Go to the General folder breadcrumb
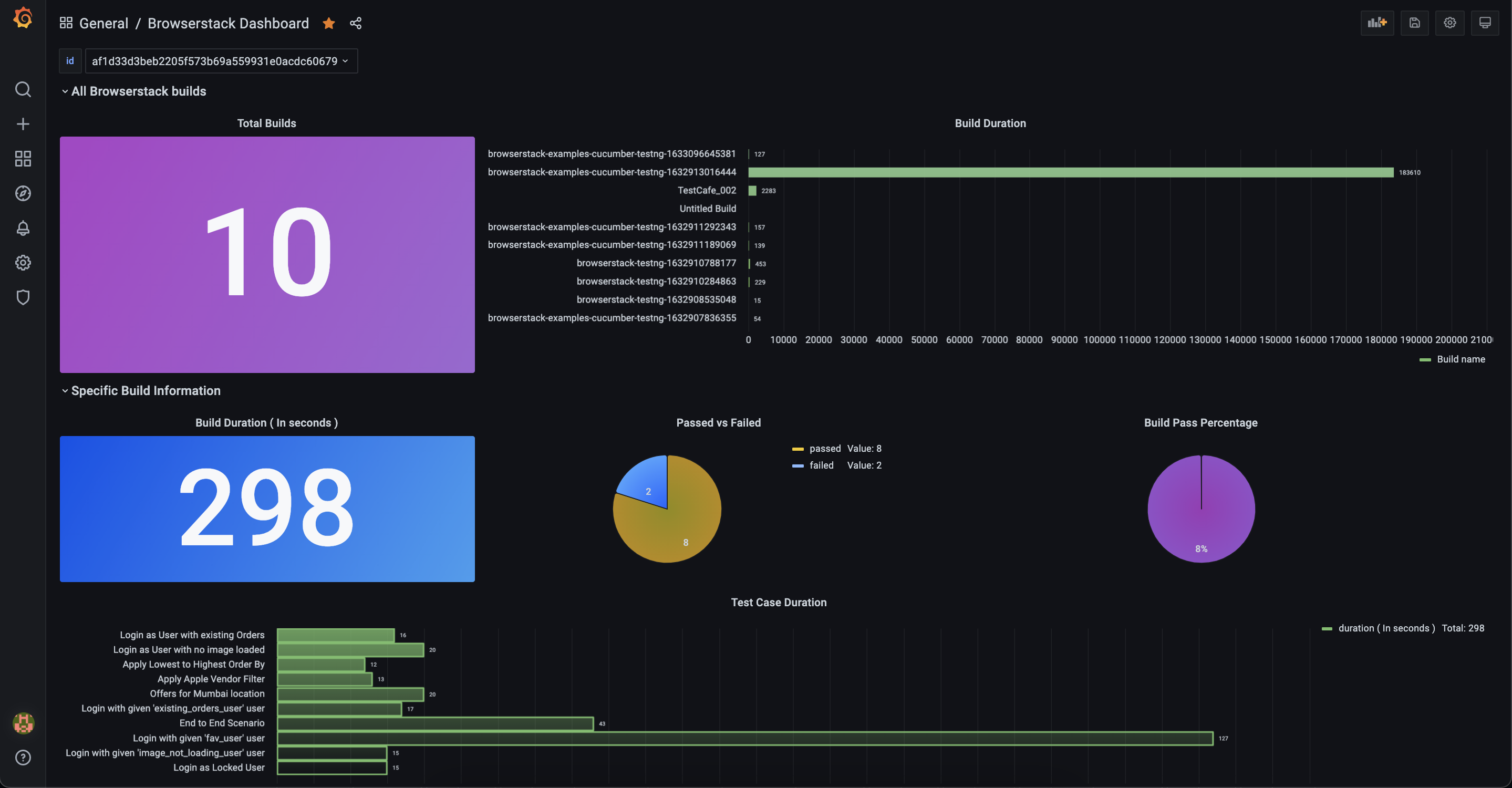 coord(103,24)
